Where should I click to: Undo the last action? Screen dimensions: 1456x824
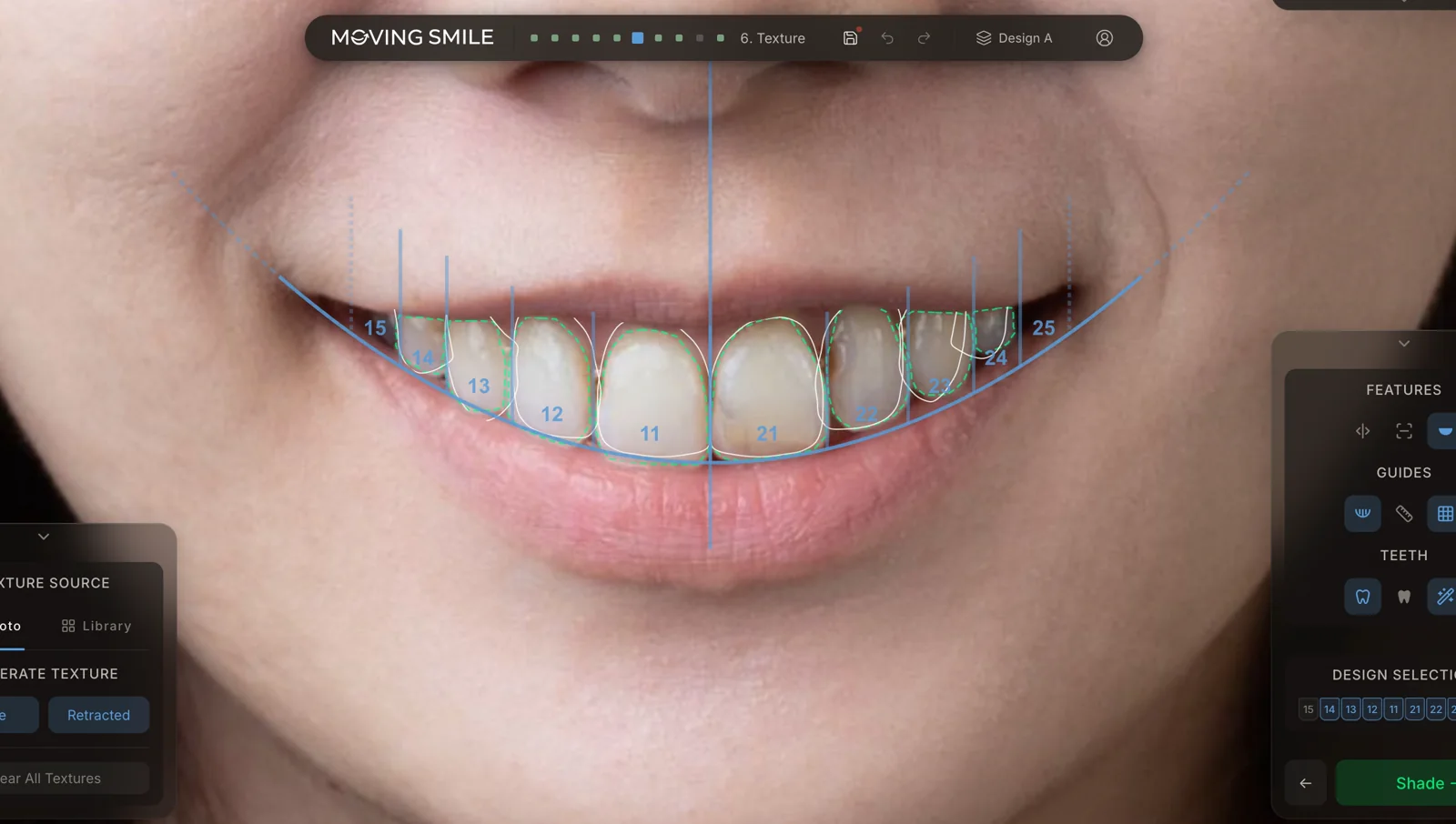point(887,38)
